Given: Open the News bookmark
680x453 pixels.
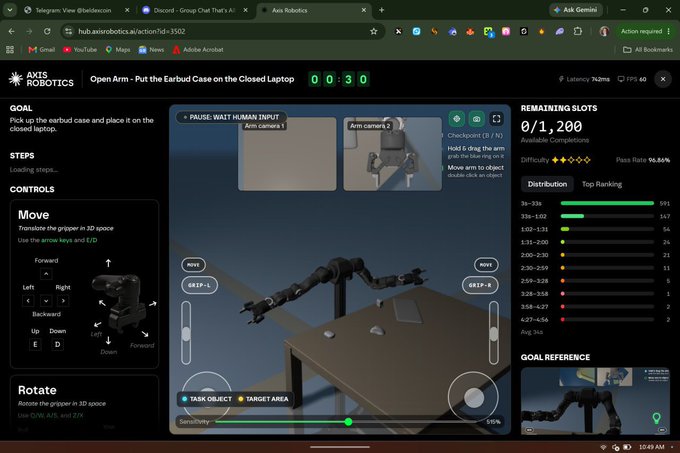Looking at the screenshot, I should click(x=151, y=49).
